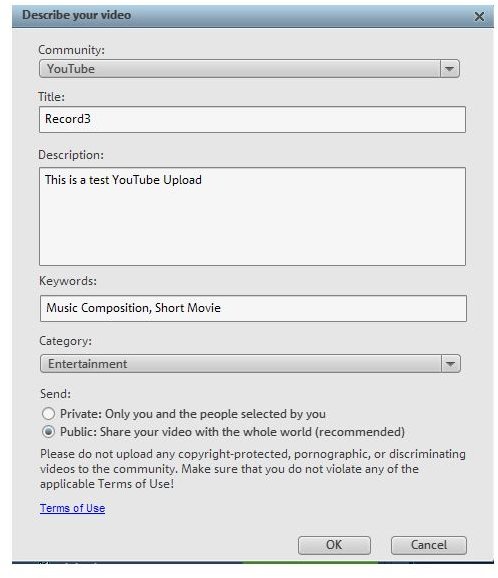Select the Private radio button
The width and height of the screenshot is (498, 578).
tap(48, 414)
